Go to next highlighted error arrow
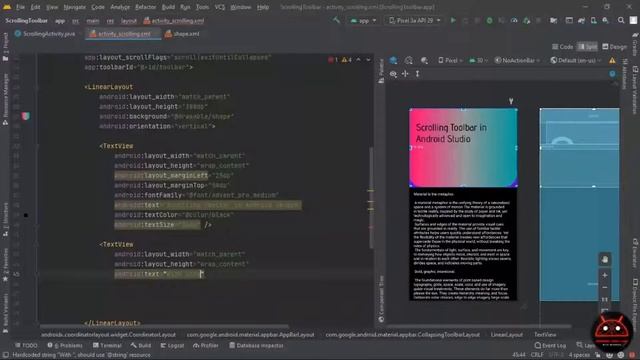The height and width of the screenshot is (360, 640). [x=368, y=60]
